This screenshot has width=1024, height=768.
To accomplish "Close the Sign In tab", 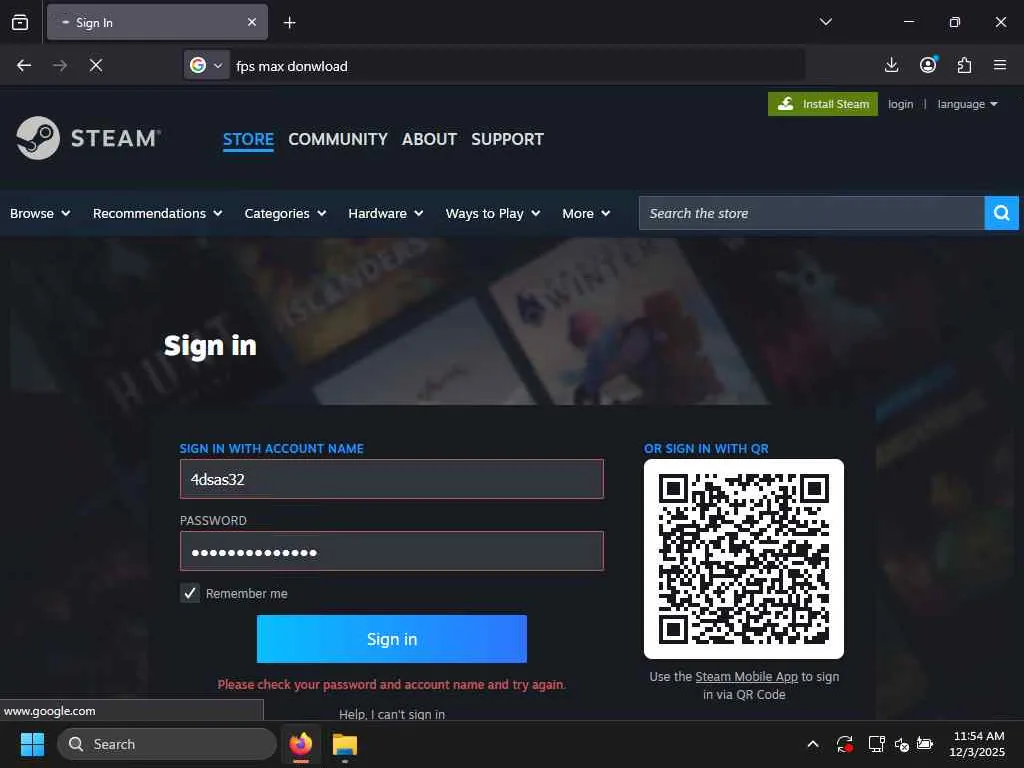I will click(x=251, y=22).
